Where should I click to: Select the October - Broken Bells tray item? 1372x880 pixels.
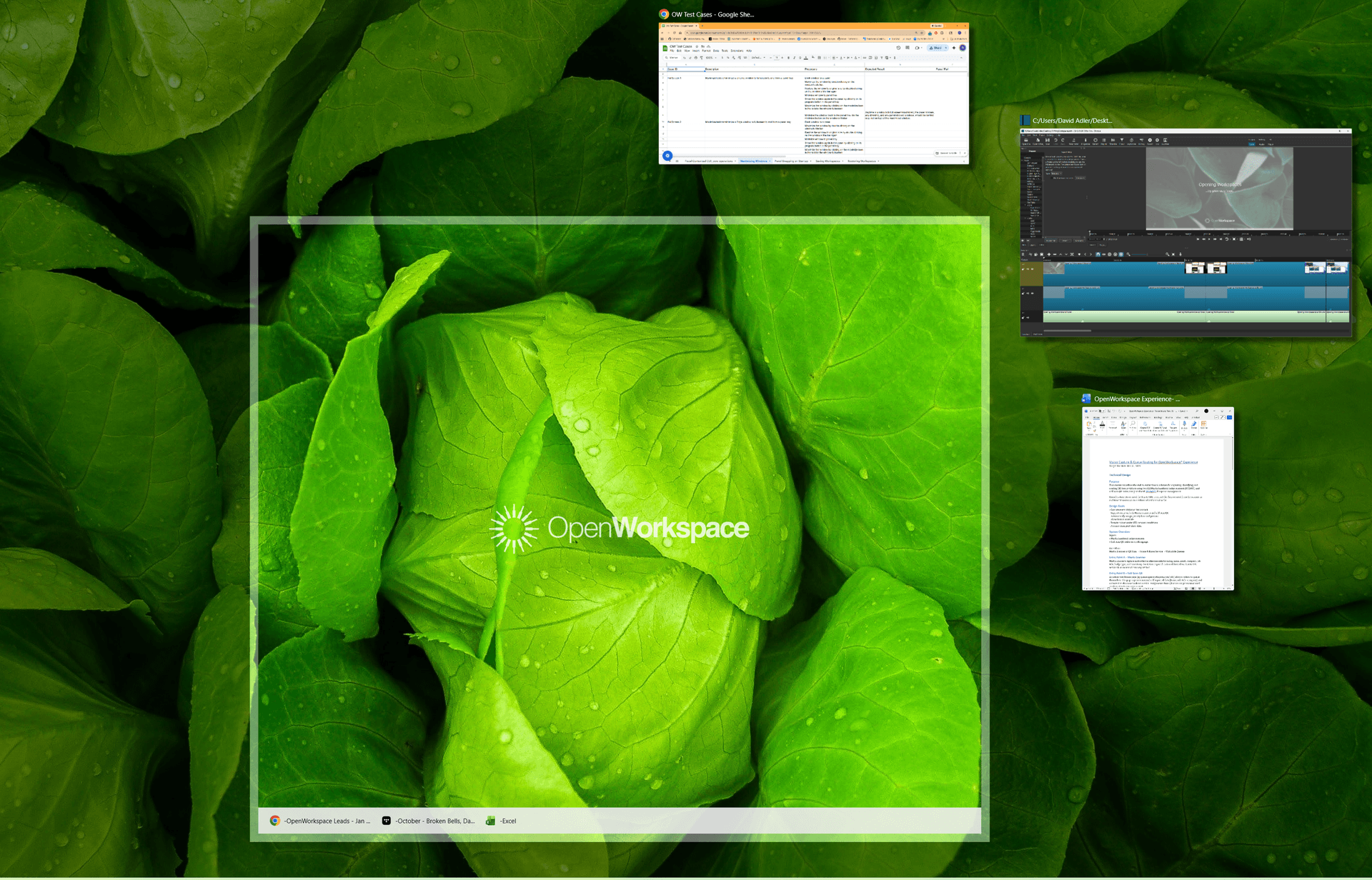coord(434,821)
